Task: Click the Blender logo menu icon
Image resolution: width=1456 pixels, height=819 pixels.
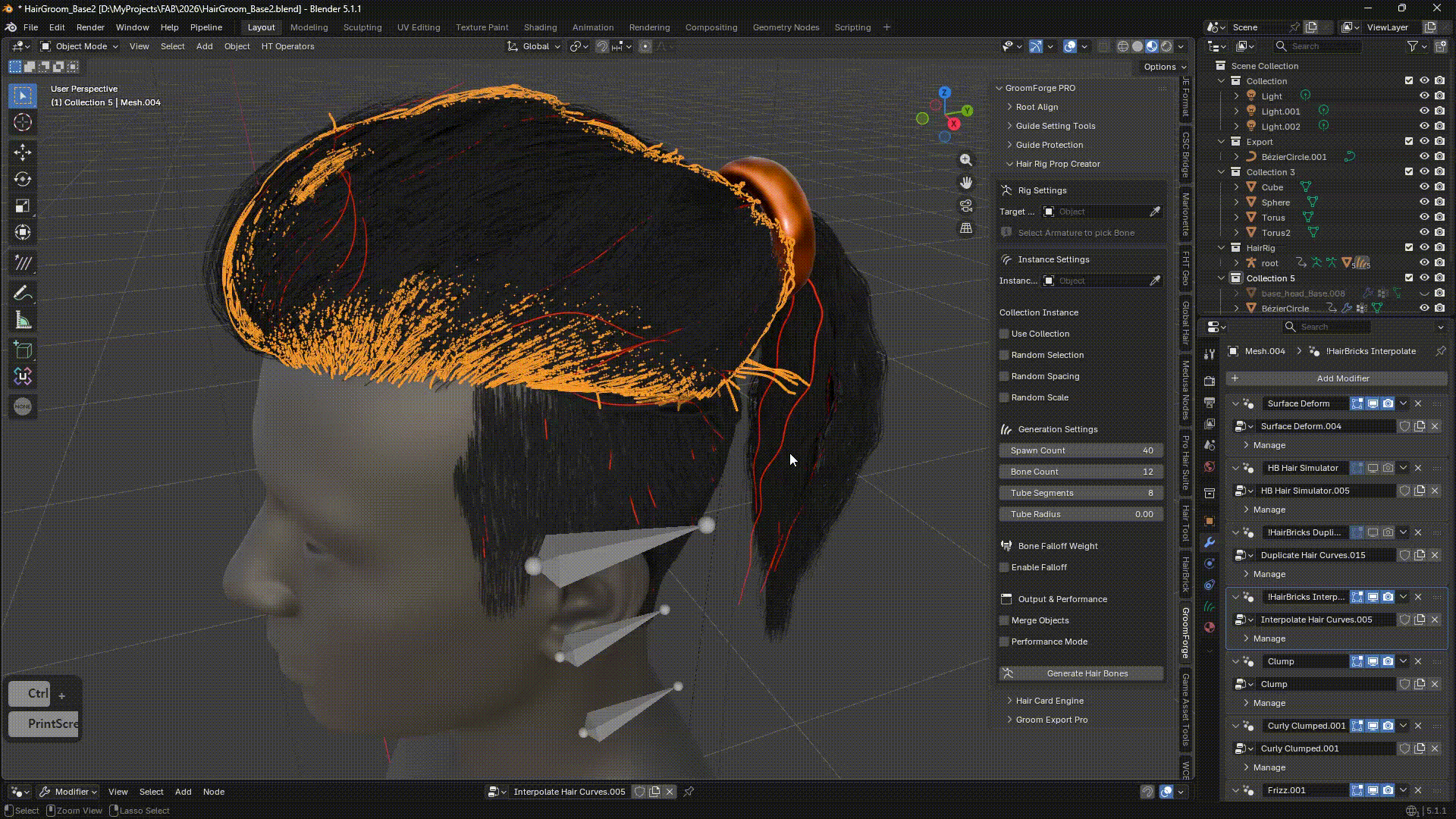Action: pos(11,27)
